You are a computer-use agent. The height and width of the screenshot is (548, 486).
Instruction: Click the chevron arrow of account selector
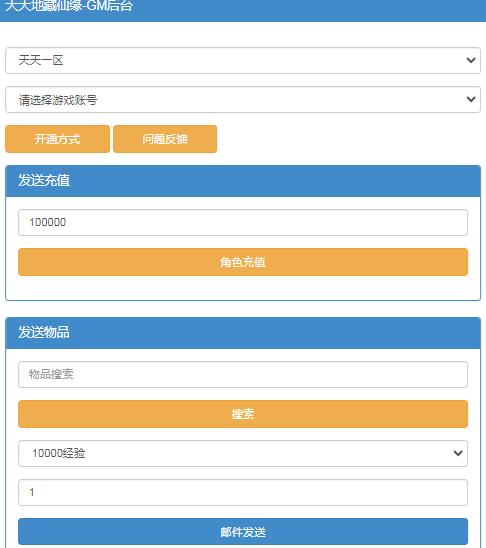pos(471,99)
